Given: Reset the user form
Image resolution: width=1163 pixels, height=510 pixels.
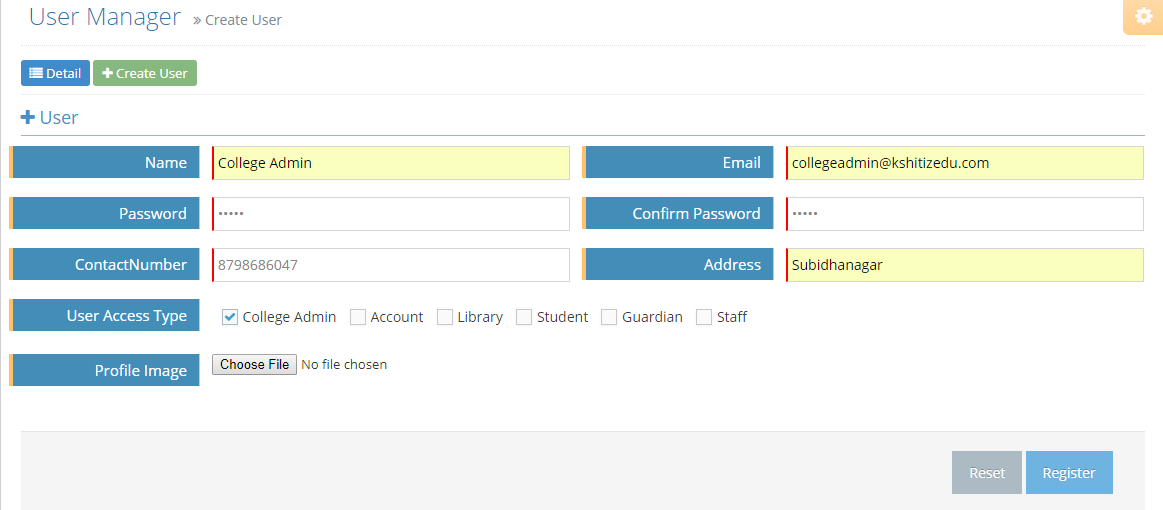Looking at the screenshot, I should coord(986,473).
